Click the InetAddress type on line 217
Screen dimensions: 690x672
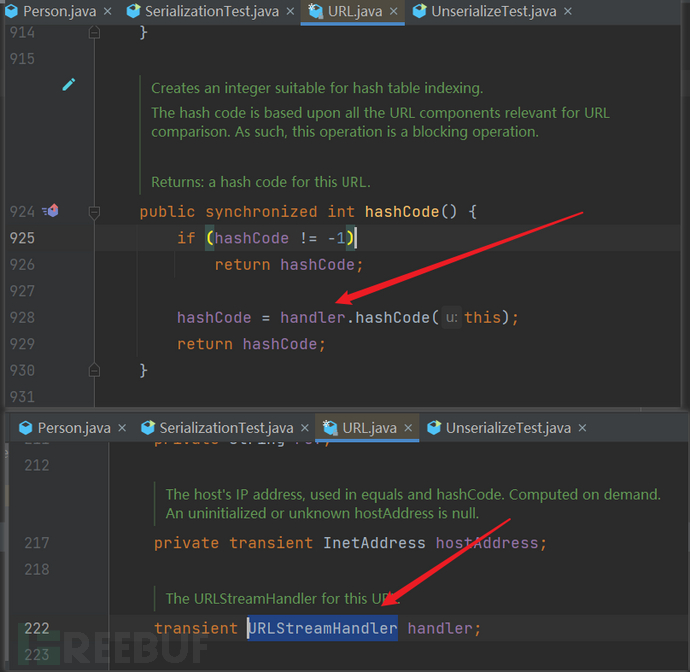tap(376, 543)
